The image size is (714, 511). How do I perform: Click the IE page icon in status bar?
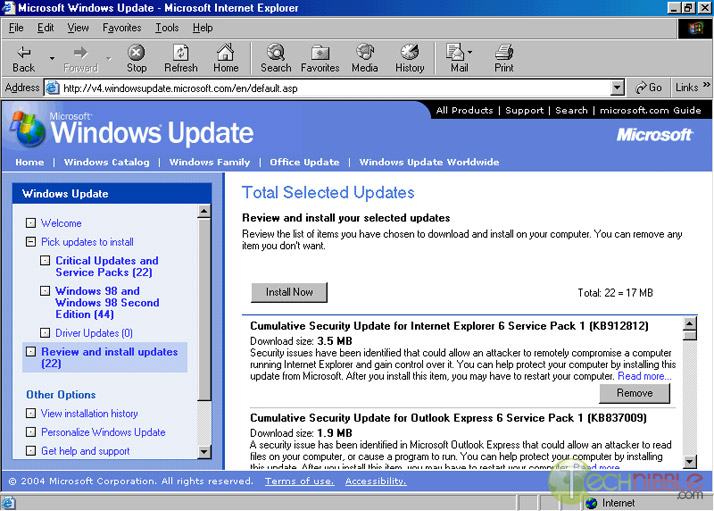click(x=8, y=503)
